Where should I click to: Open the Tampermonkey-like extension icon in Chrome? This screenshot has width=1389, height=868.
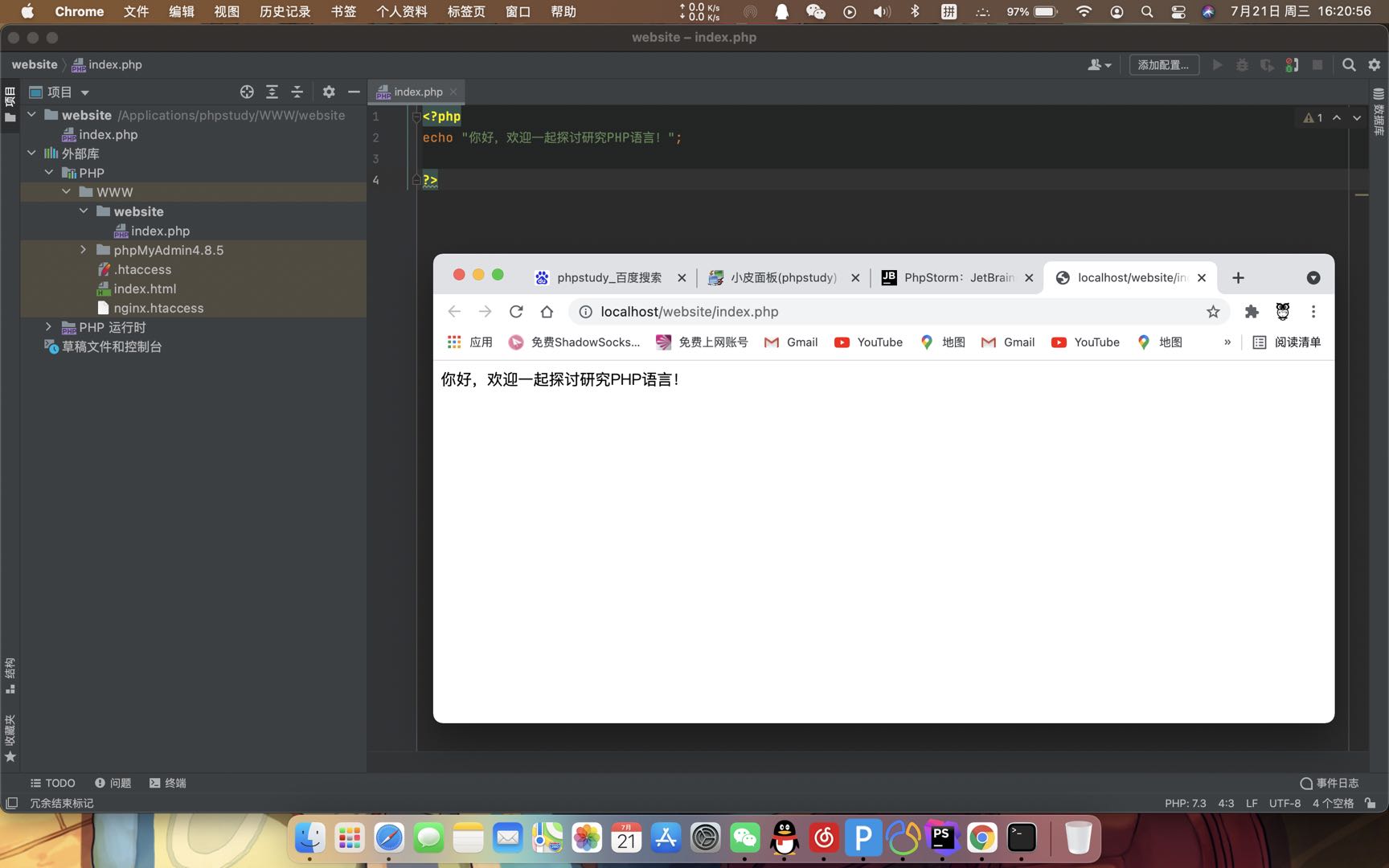click(1283, 312)
